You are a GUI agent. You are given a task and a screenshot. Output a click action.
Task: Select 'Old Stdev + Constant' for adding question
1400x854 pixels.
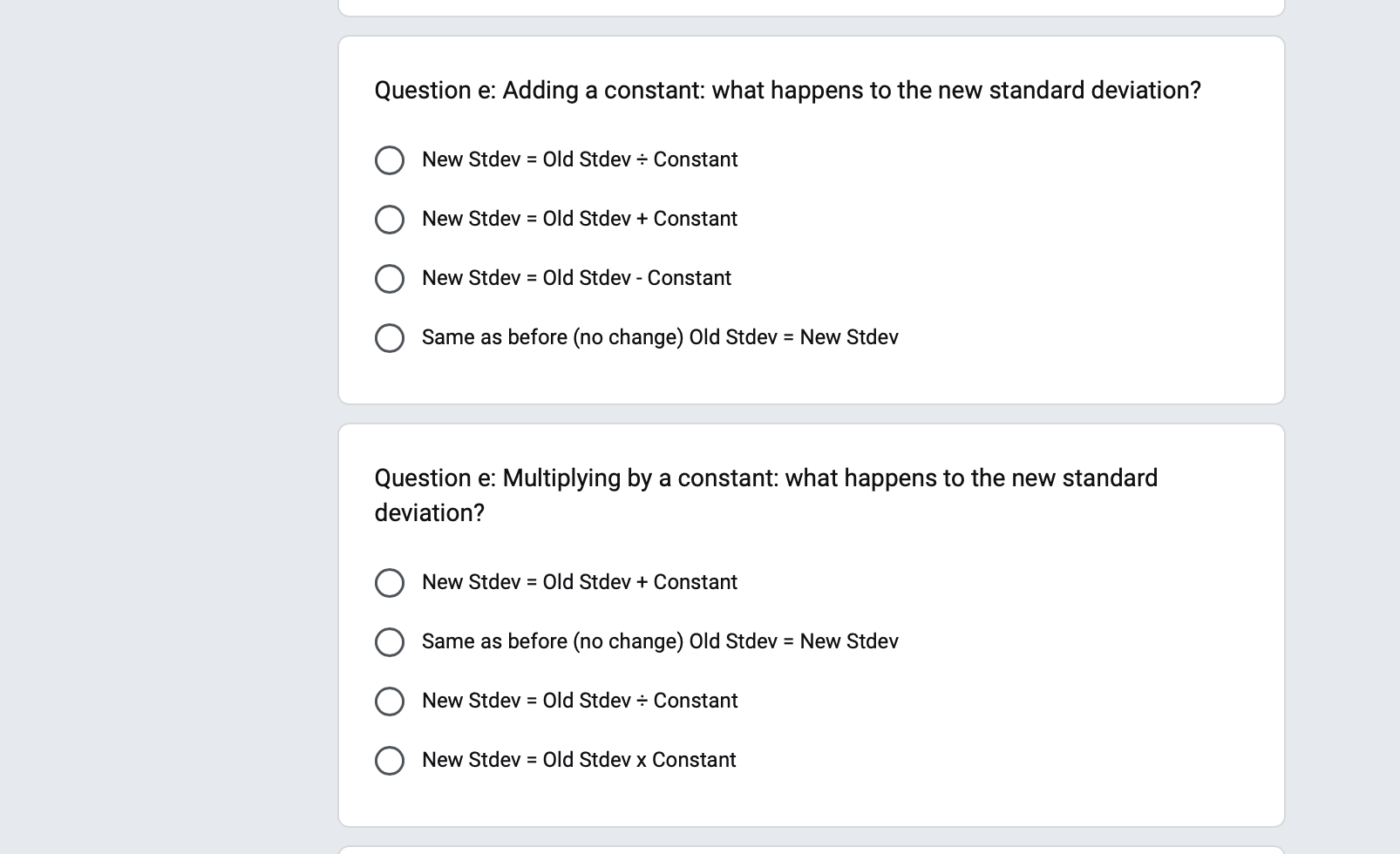tap(390, 220)
